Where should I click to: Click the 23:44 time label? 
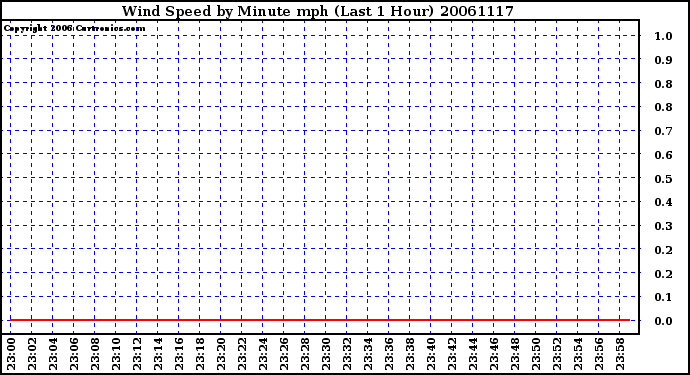coord(473,354)
